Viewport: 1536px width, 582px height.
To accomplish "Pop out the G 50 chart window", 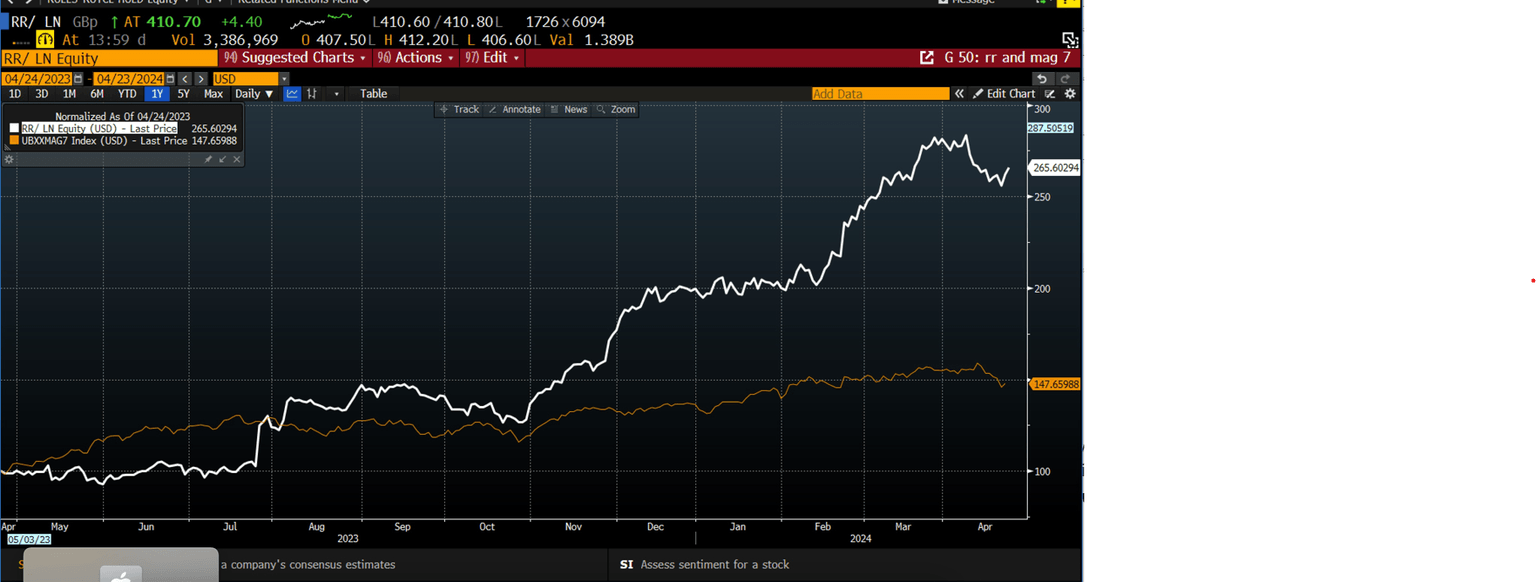I will 927,58.
